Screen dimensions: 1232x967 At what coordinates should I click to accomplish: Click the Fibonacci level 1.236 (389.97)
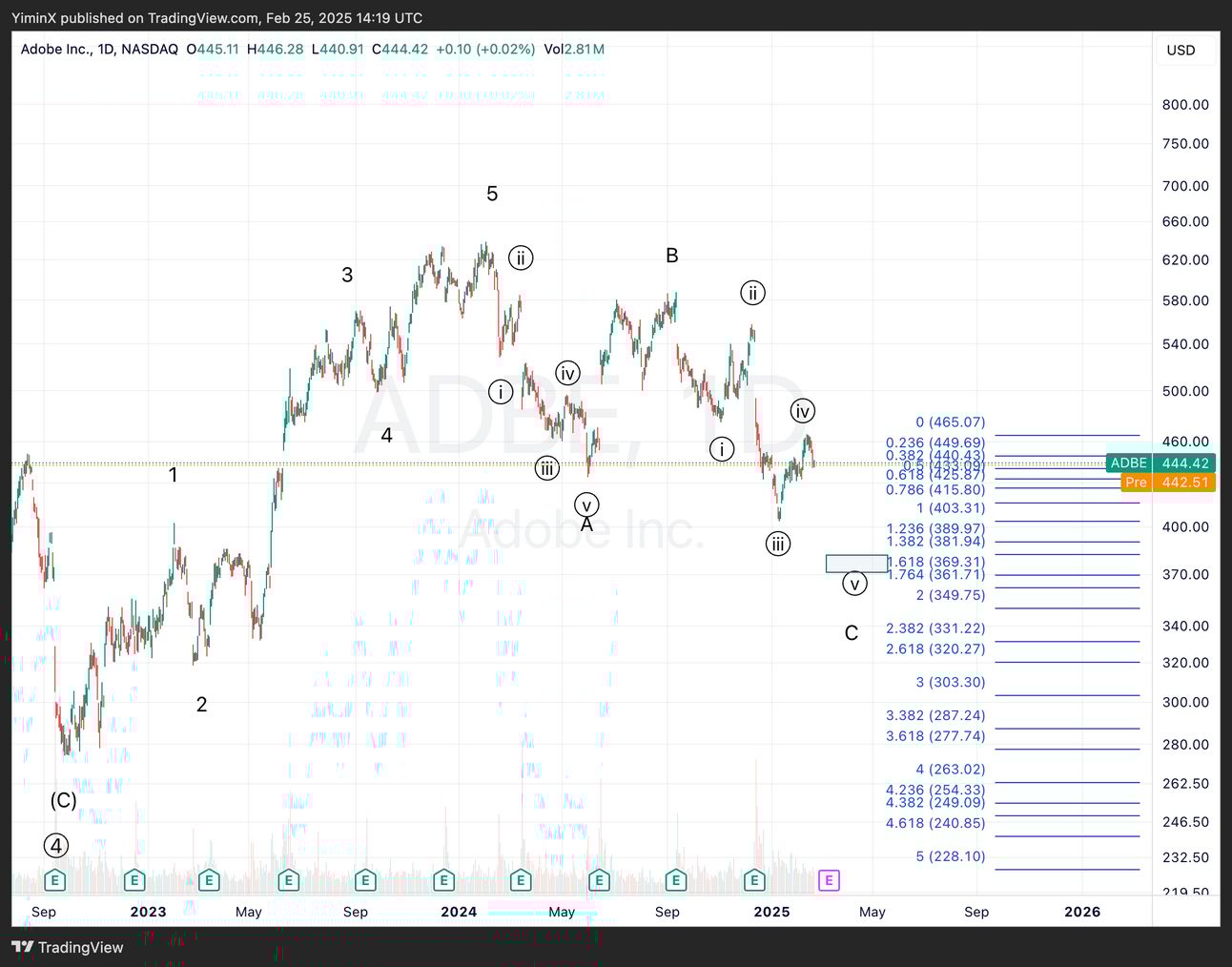click(x=935, y=528)
